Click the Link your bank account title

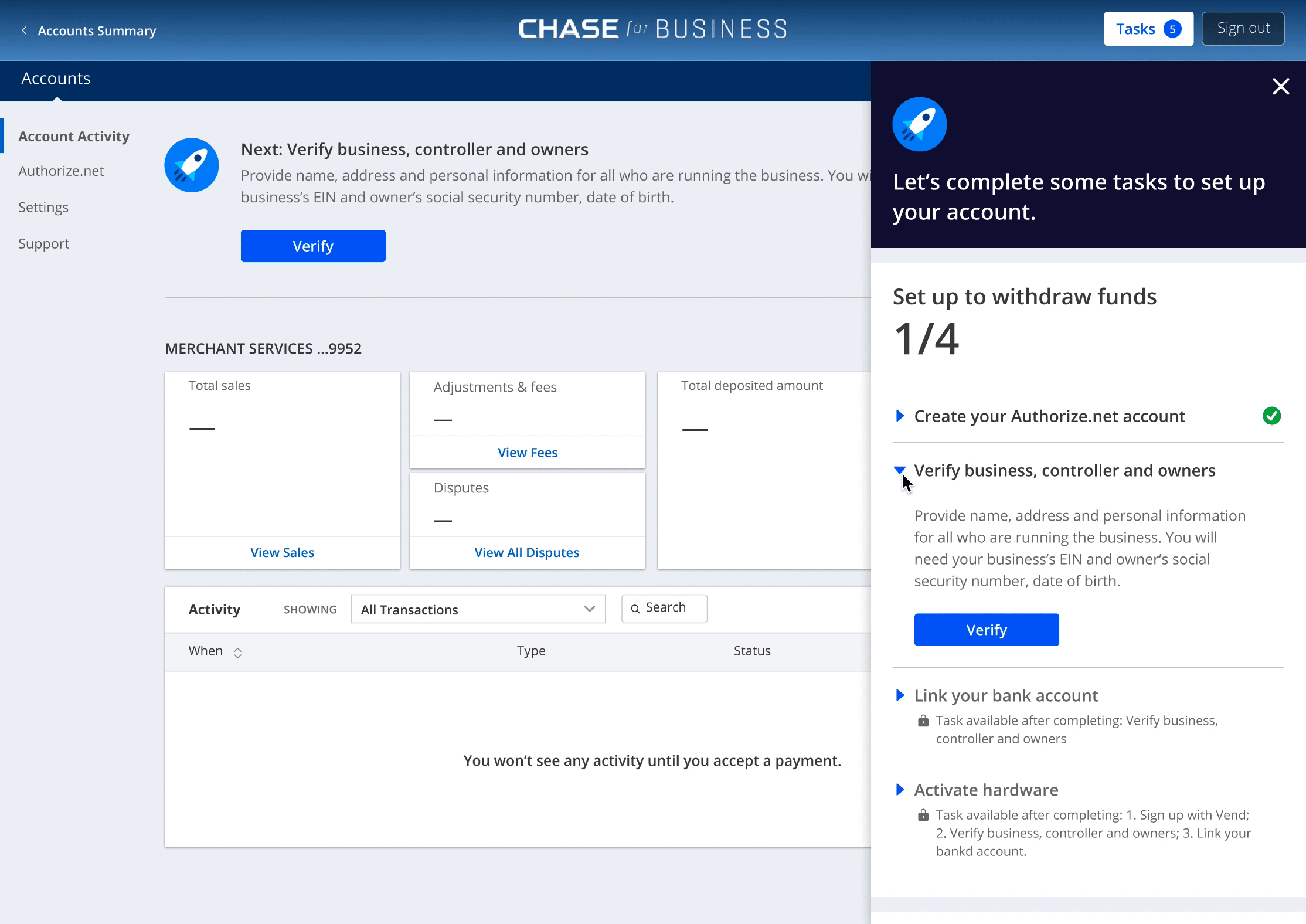click(x=1006, y=695)
